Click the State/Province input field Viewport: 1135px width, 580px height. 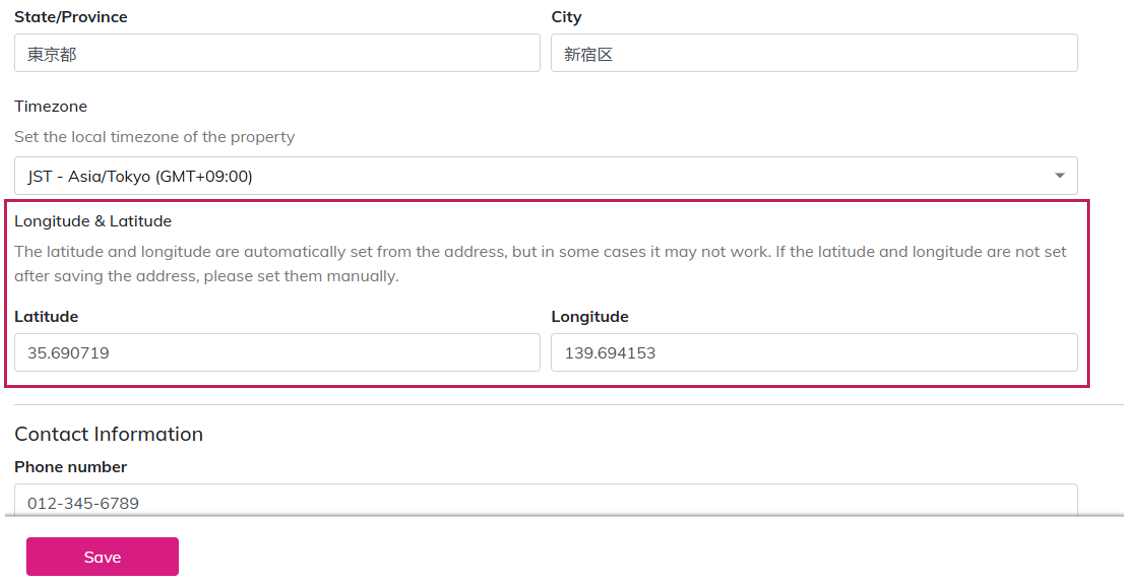277,54
